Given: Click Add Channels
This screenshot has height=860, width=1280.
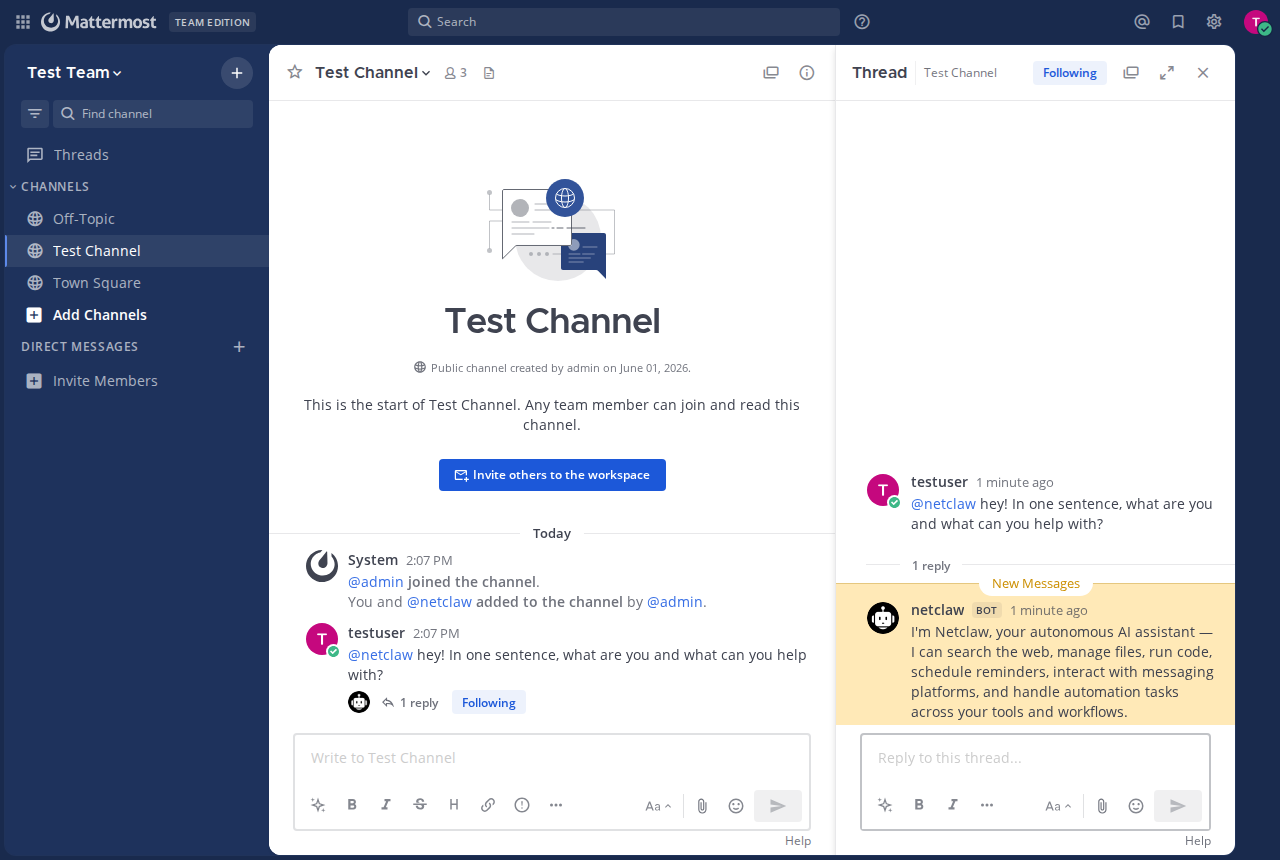Looking at the screenshot, I should coord(136,315).
